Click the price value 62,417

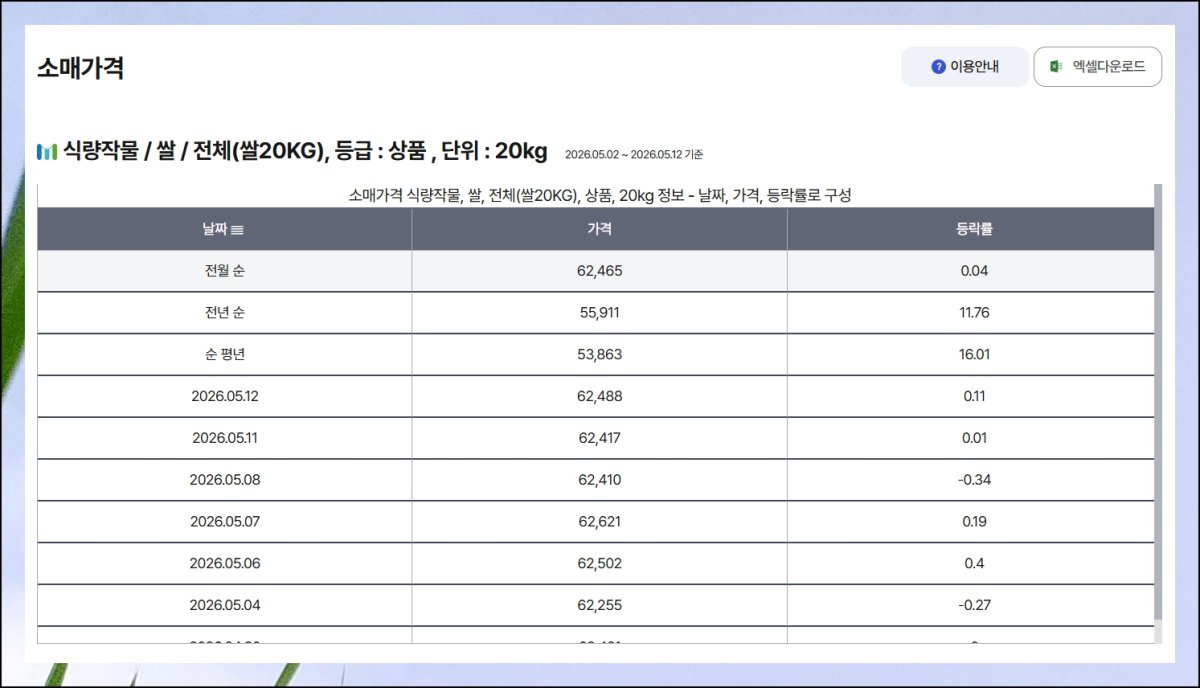tap(600, 438)
